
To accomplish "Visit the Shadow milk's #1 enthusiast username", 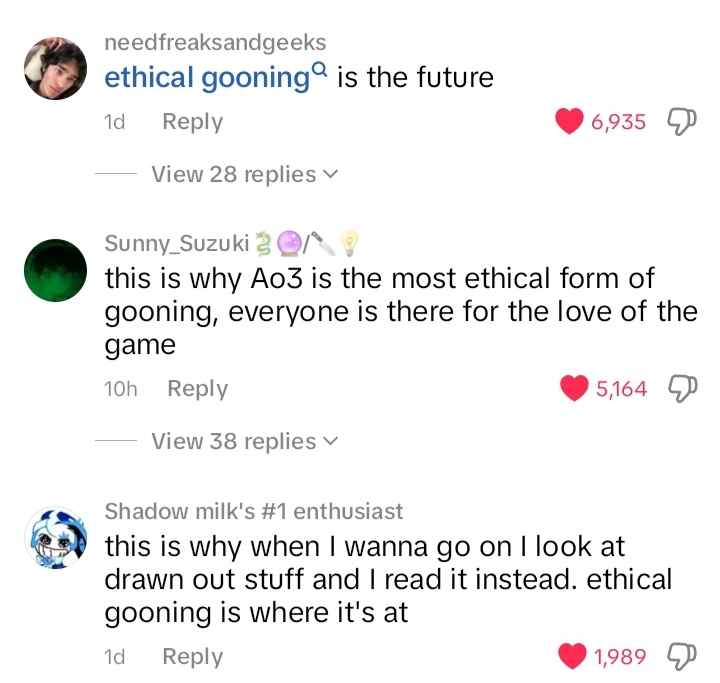I will tap(254, 511).
